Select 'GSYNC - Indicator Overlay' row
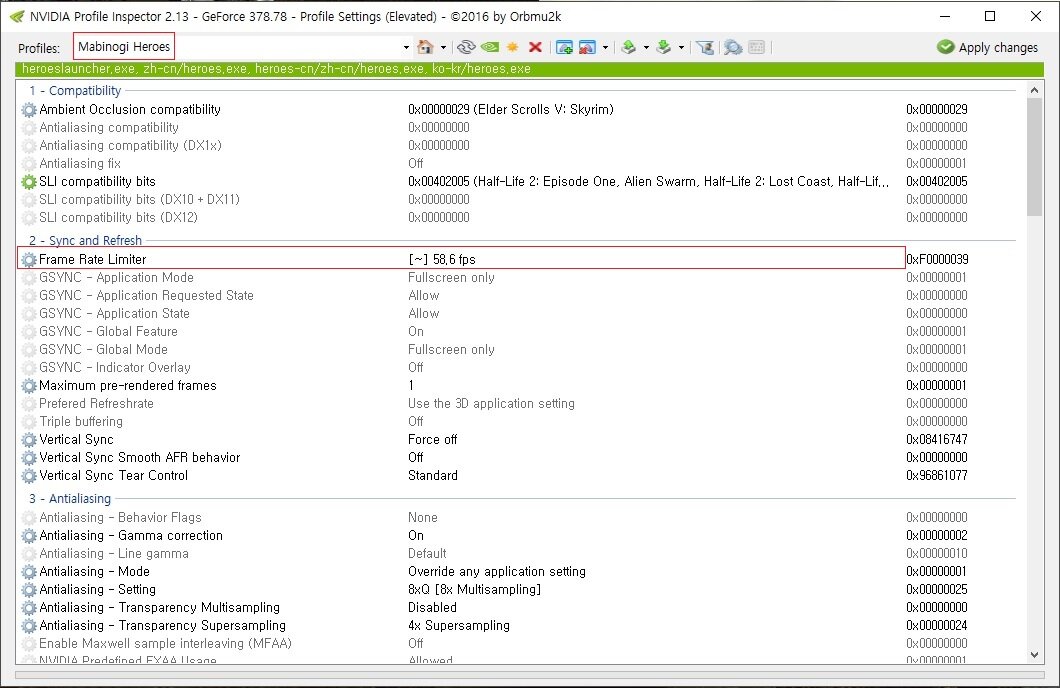The width and height of the screenshot is (1060, 688). pyautogui.click(x=519, y=368)
